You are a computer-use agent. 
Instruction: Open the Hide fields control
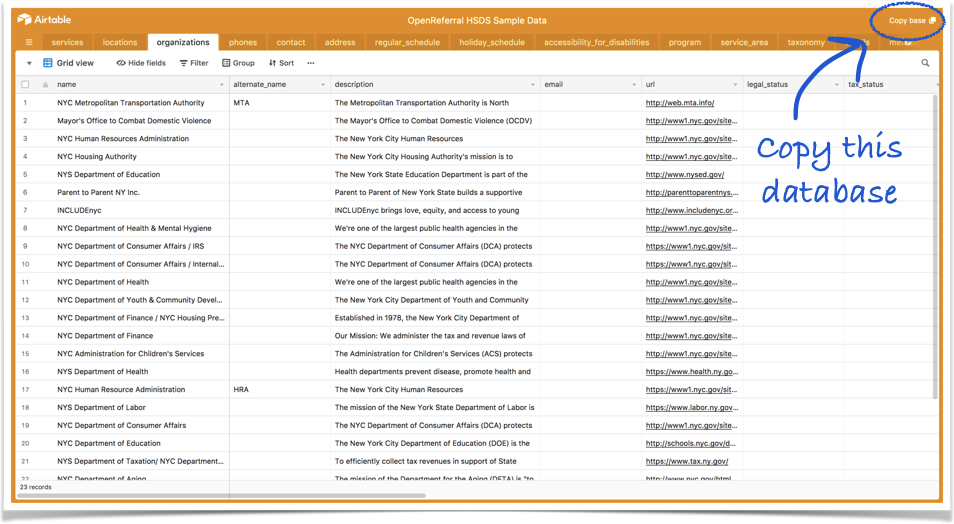click(x=141, y=63)
